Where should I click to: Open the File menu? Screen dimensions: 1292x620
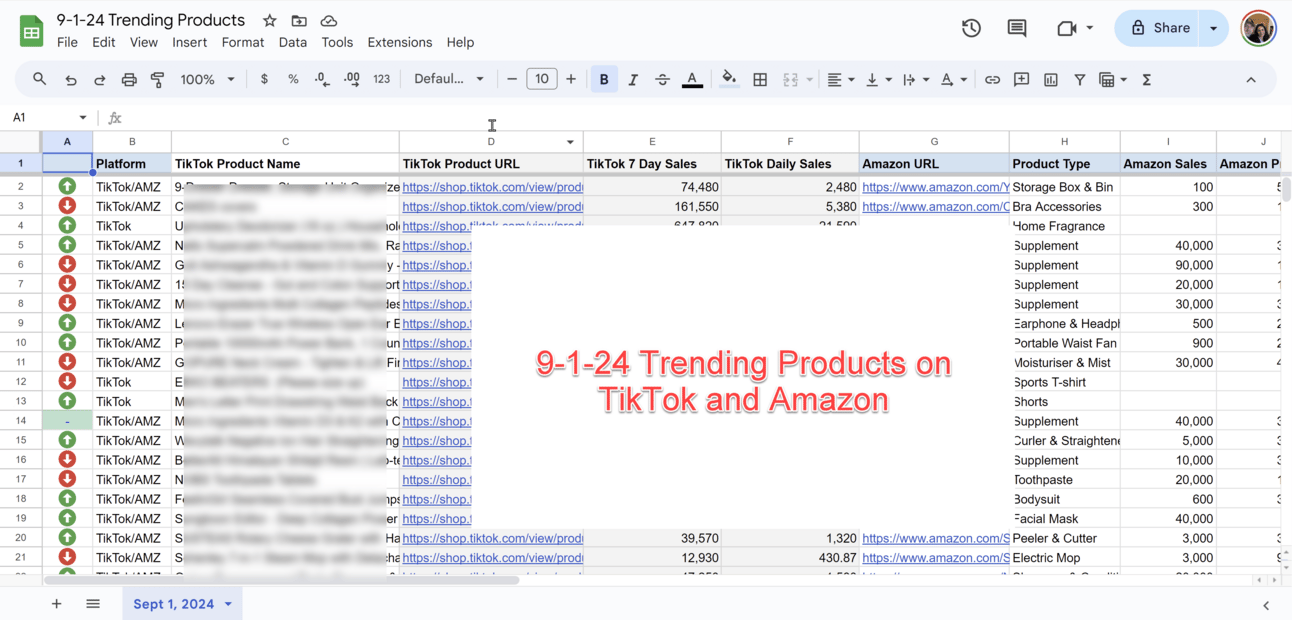pos(67,42)
